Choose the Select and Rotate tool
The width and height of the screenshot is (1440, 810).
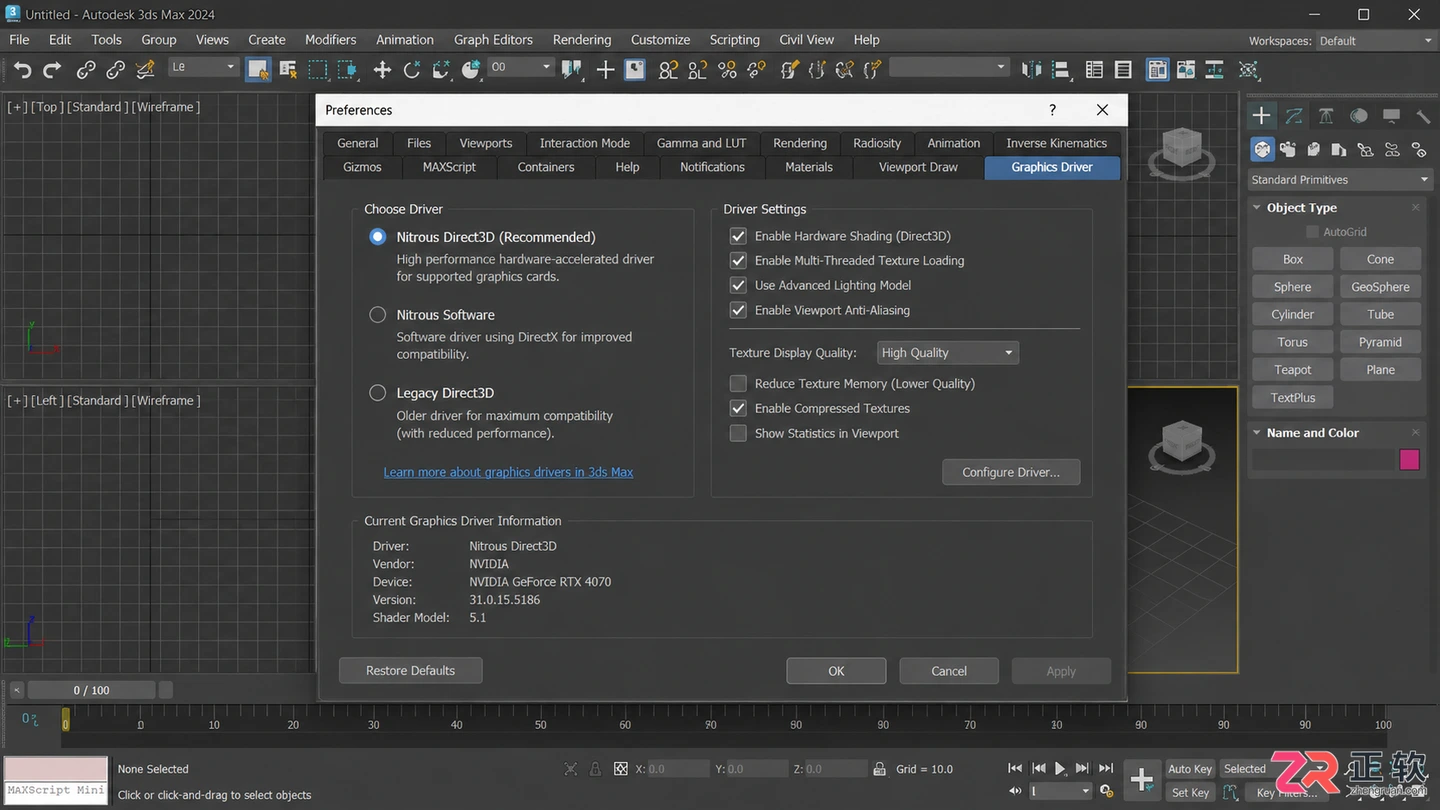[x=411, y=69]
